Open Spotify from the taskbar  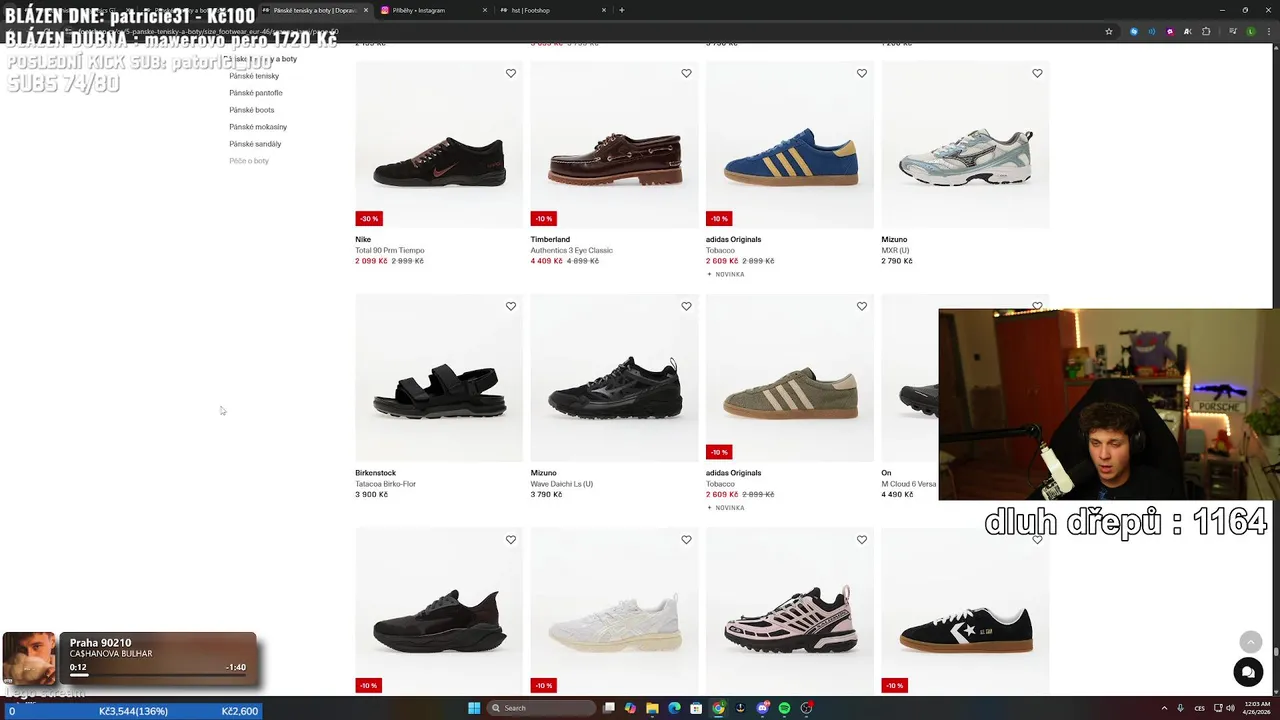point(784,708)
